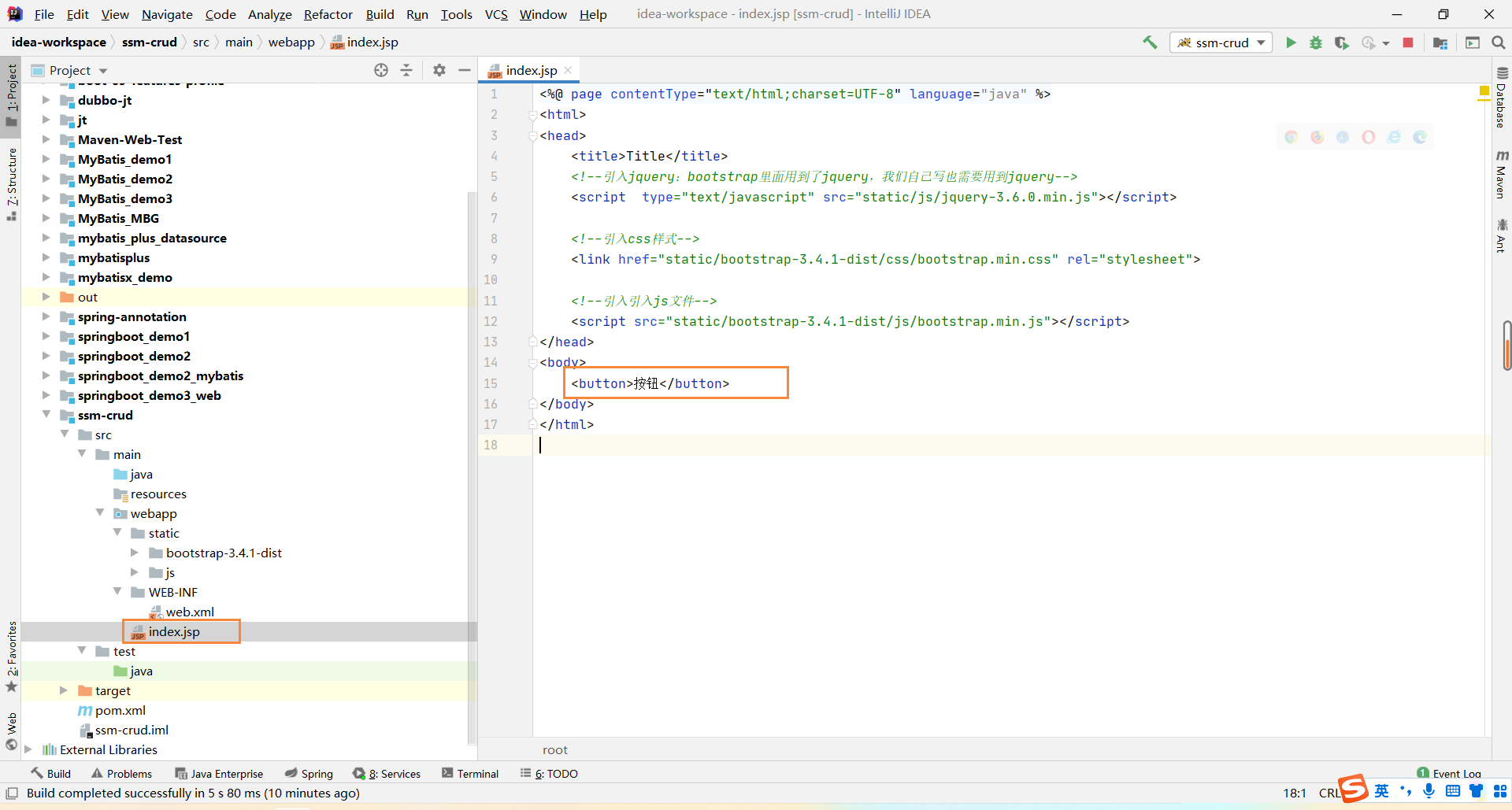Screen dimensions: 1512x810
Task: Run the ssm-crud configuration
Action: 1291,43
